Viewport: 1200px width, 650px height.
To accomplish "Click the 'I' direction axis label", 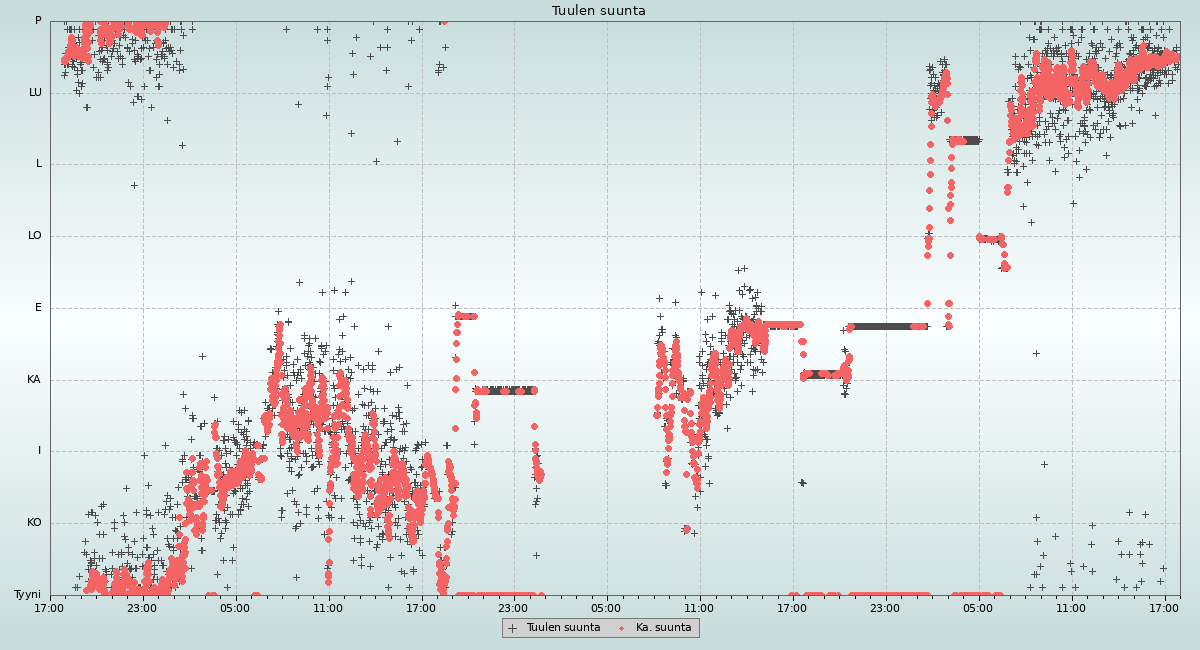I will 39,451.
